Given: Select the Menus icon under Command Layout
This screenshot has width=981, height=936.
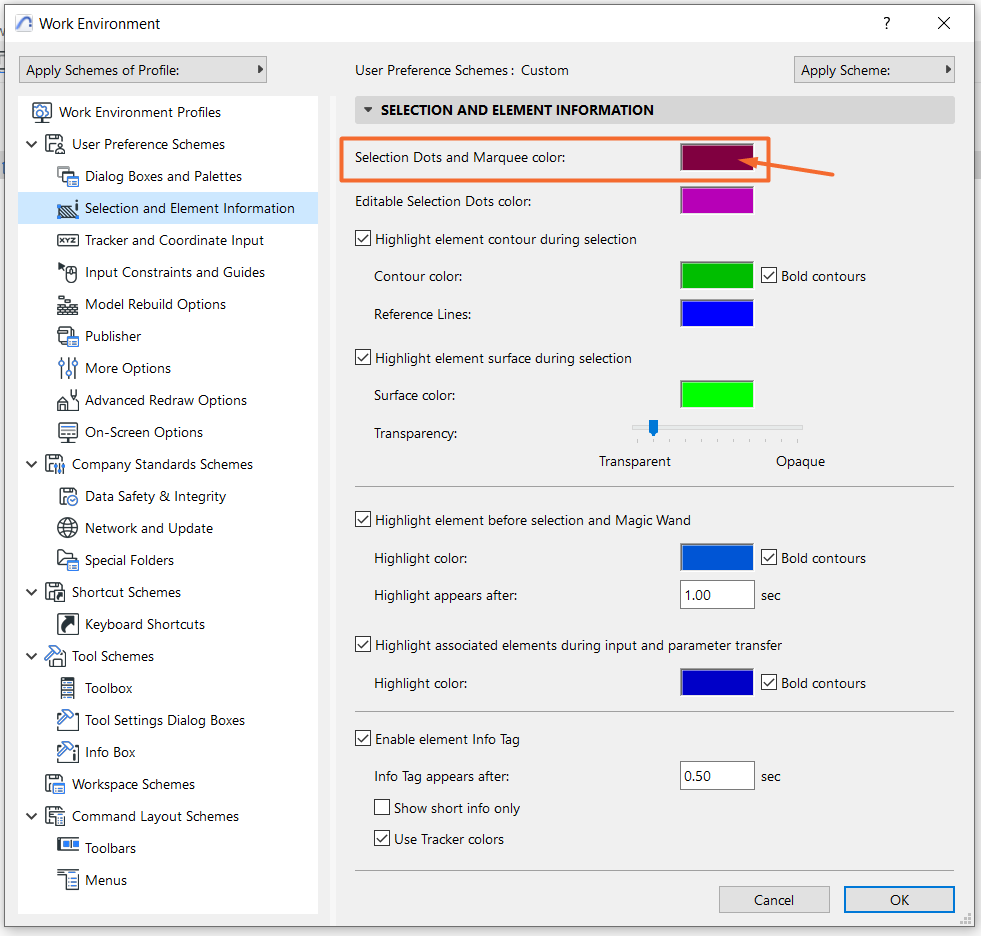Looking at the screenshot, I should (68, 880).
